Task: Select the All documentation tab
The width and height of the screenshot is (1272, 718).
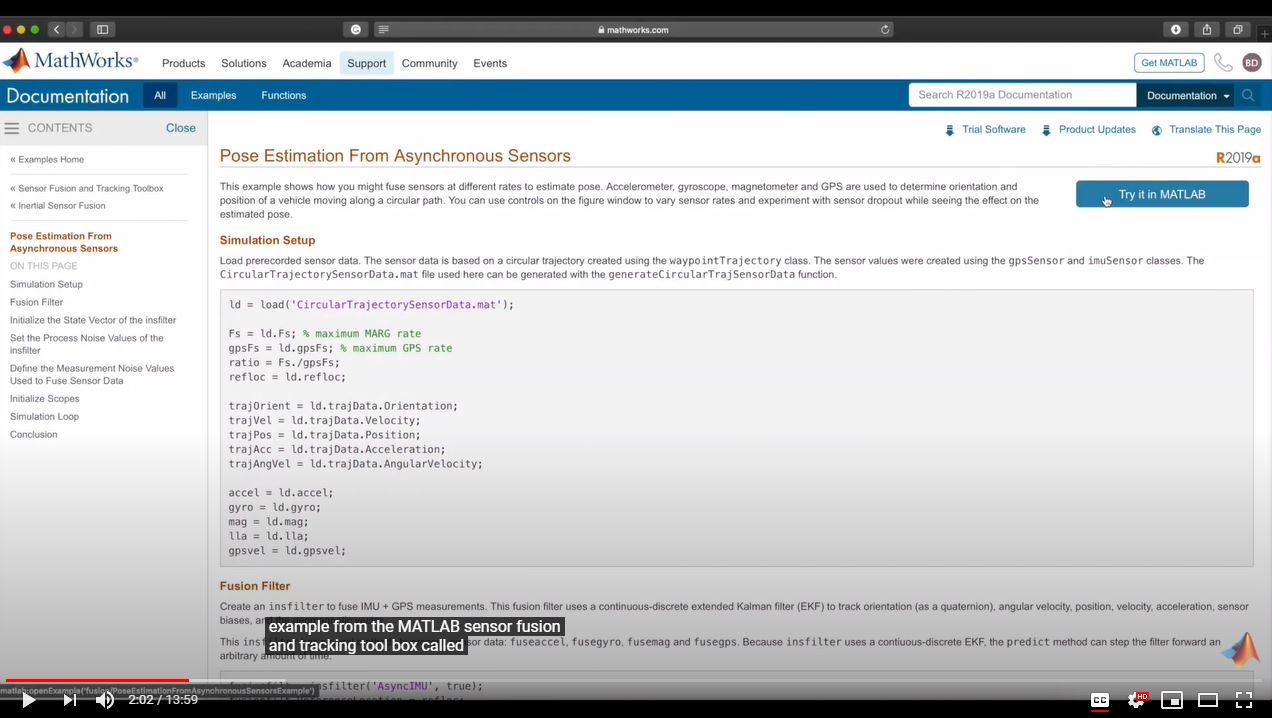Action: pyautogui.click(x=160, y=95)
